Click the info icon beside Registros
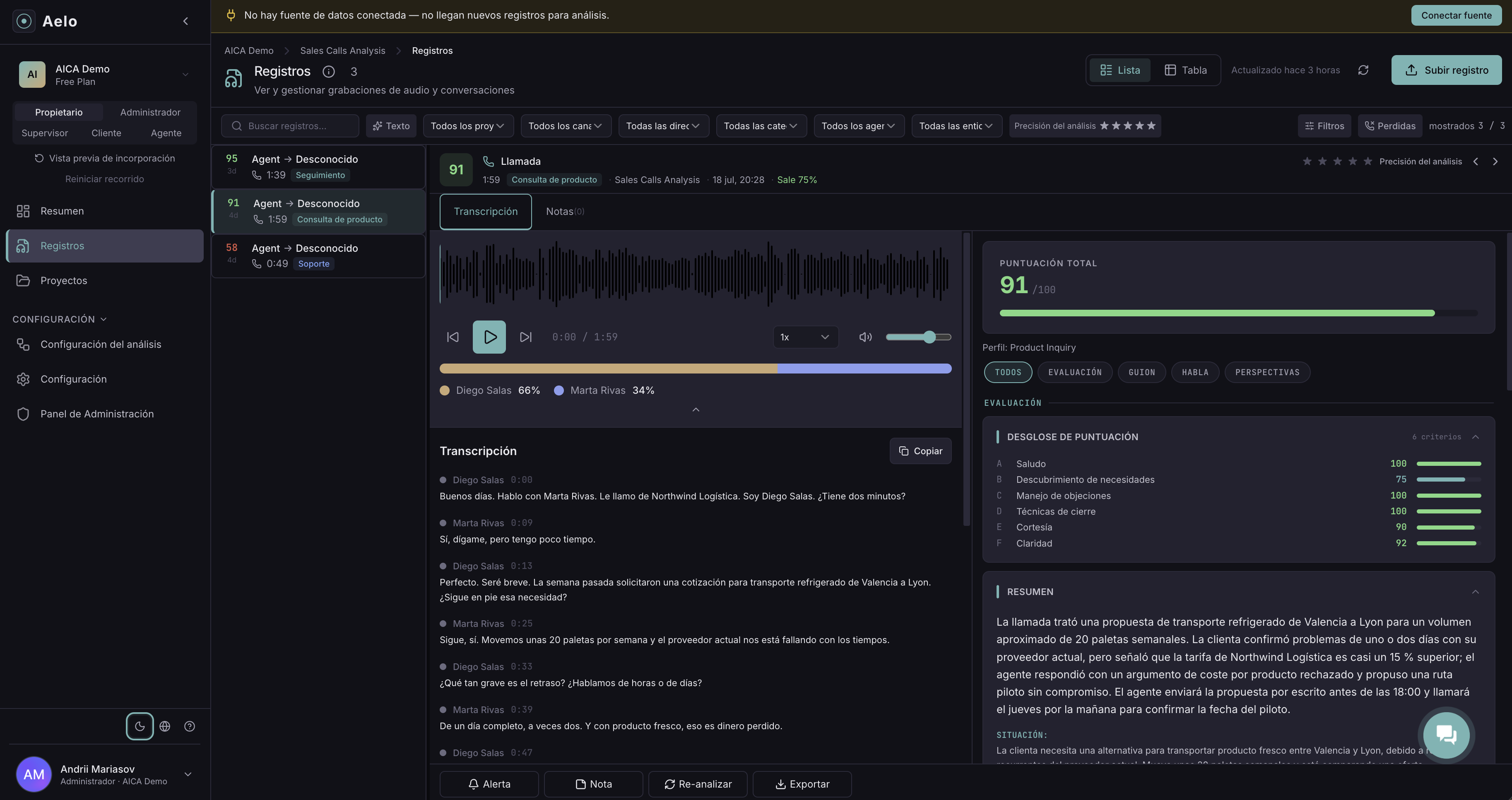The image size is (1512, 800). 329,72
